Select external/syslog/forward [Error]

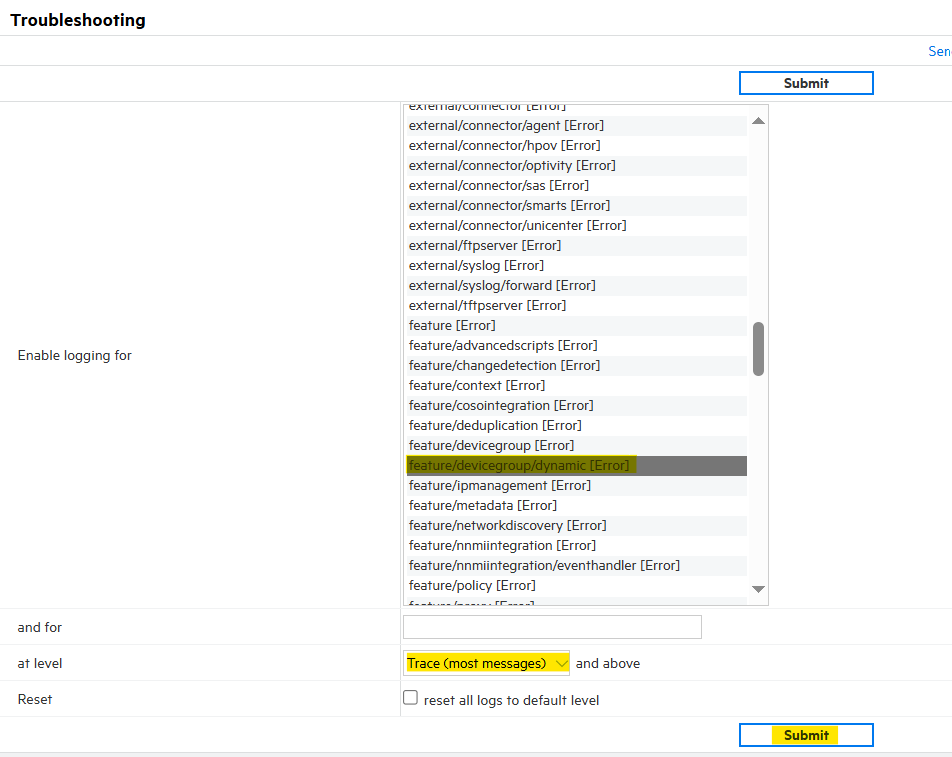pos(576,286)
